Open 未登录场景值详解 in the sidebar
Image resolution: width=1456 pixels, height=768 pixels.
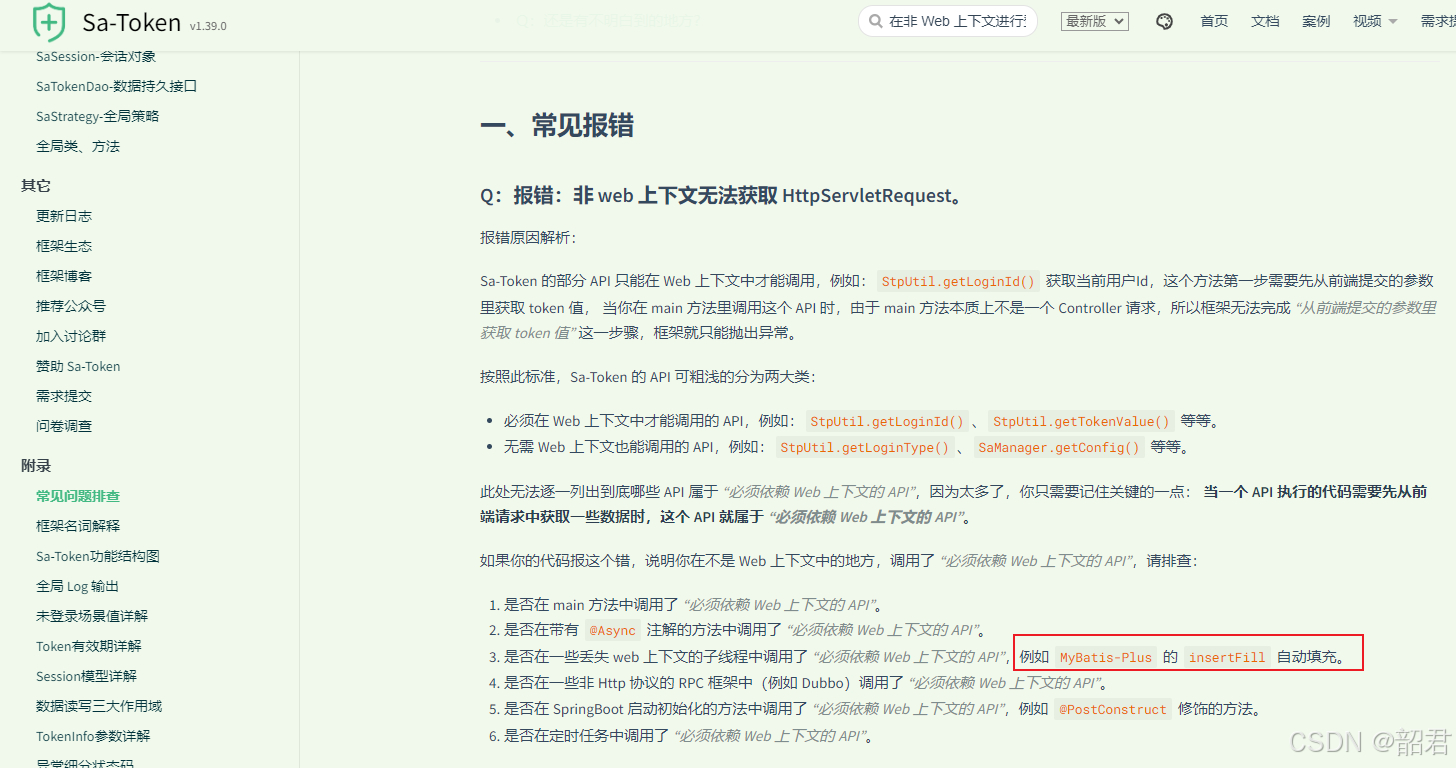tap(92, 616)
